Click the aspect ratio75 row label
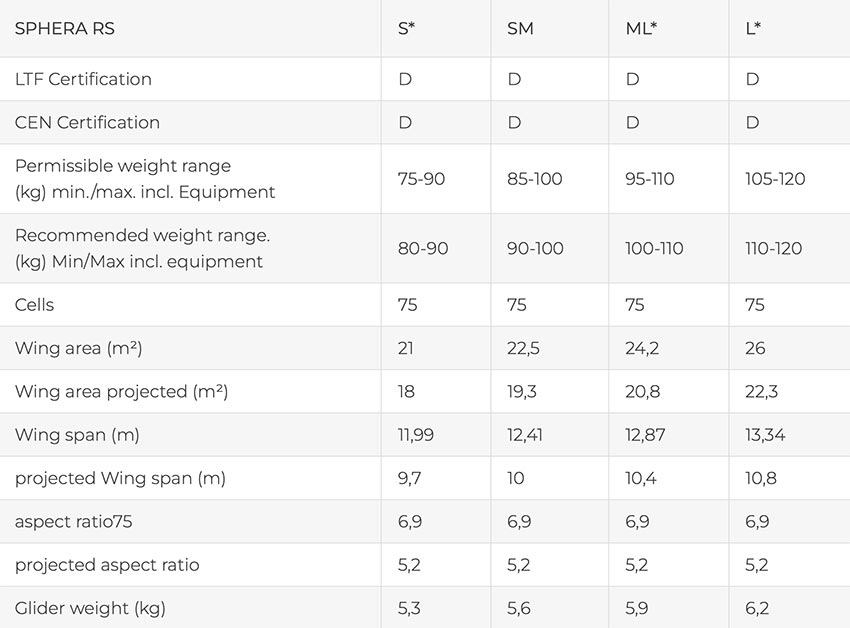This screenshot has height=628, width=850. (73, 522)
